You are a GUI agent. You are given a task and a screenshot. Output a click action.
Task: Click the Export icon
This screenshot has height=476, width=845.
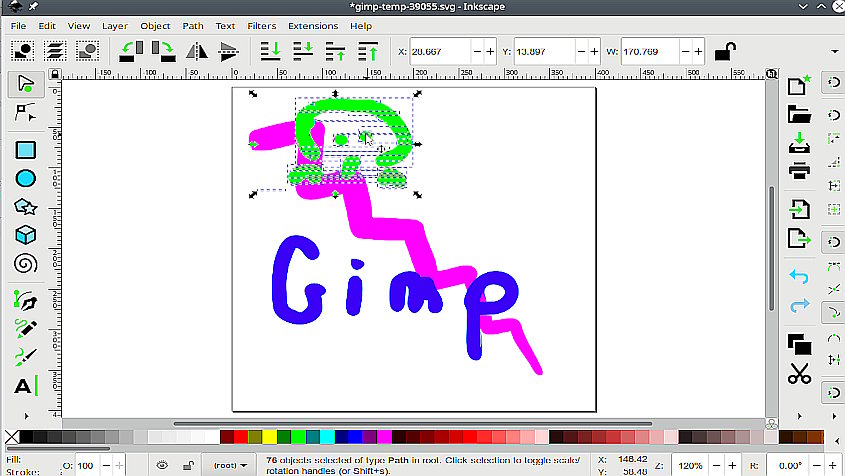tap(799, 238)
